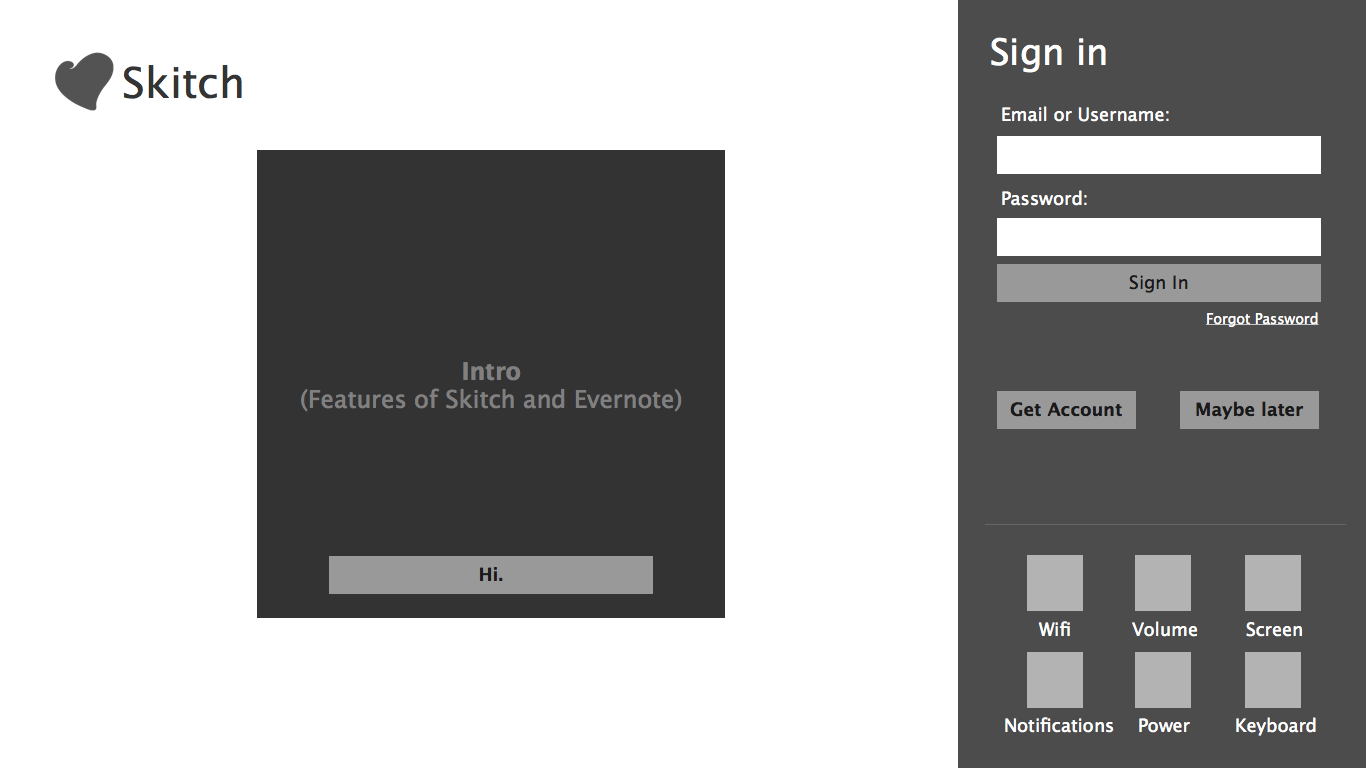
Task: Open the Notifications settings icon
Action: tap(1055, 680)
